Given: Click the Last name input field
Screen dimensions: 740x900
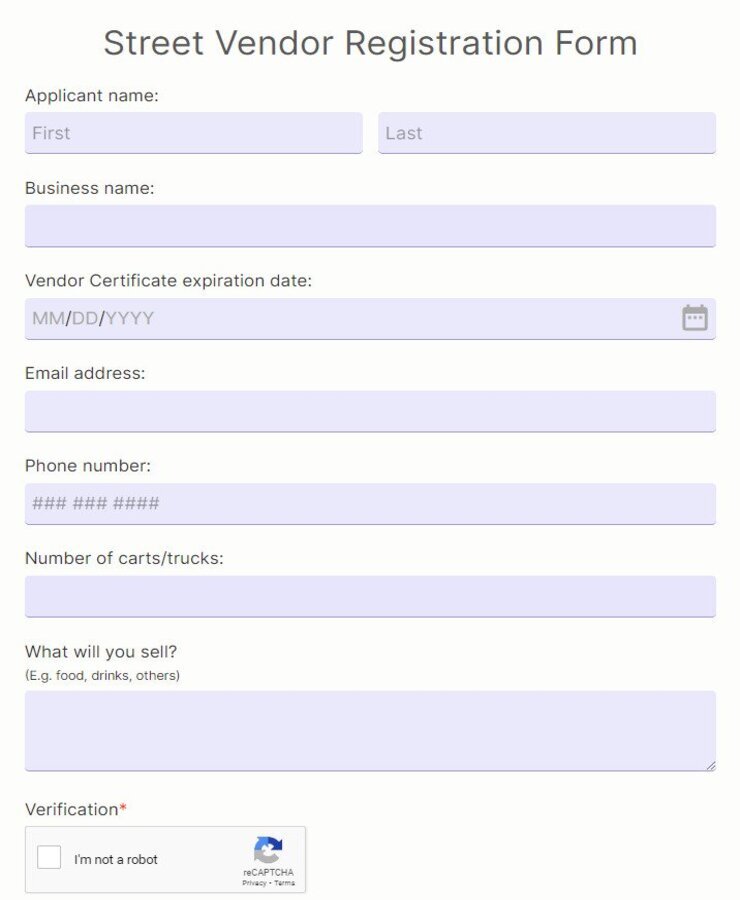Looking at the screenshot, I should click(545, 132).
